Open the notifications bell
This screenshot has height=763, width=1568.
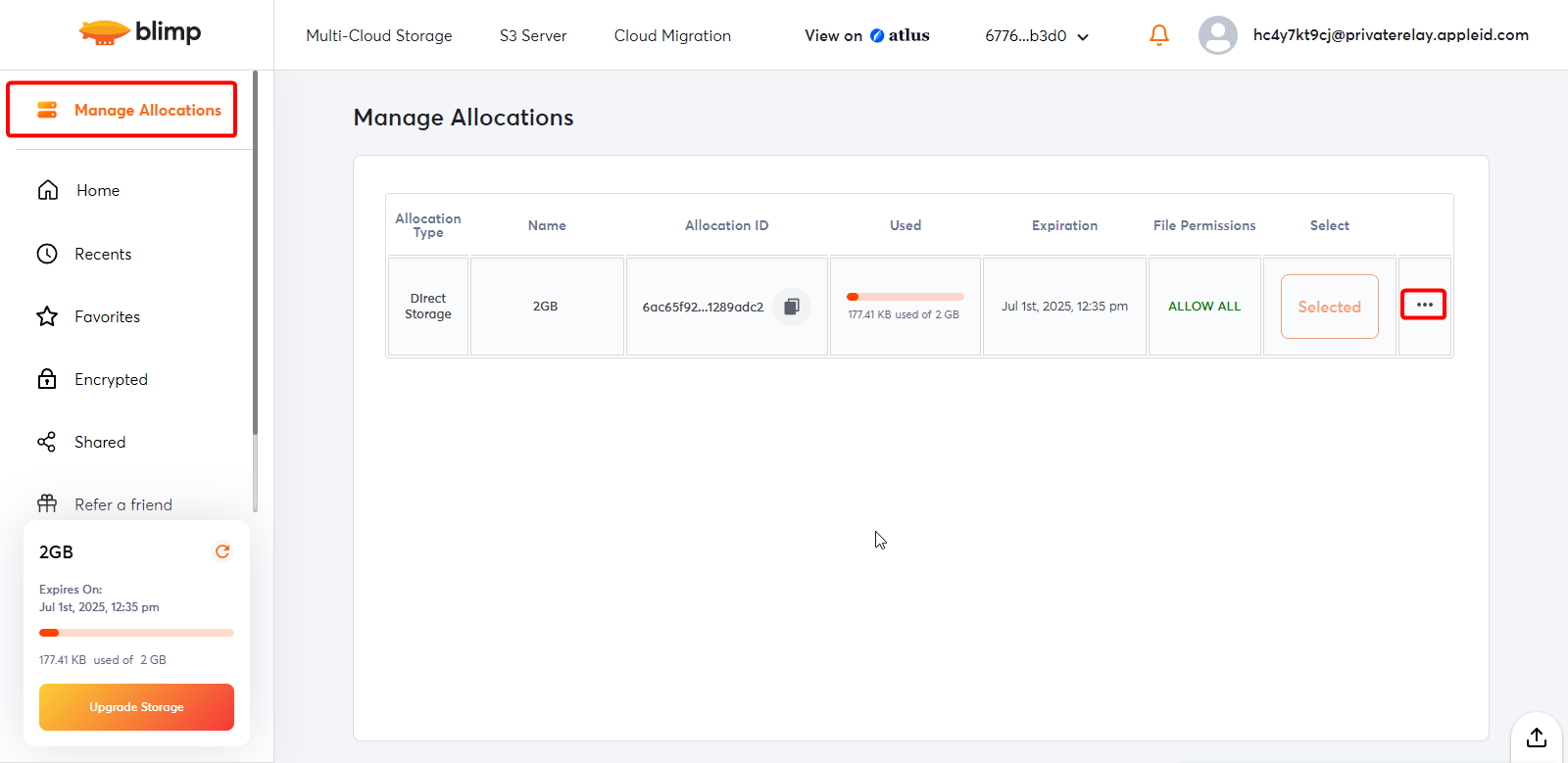pyautogui.click(x=1158, y=35)
